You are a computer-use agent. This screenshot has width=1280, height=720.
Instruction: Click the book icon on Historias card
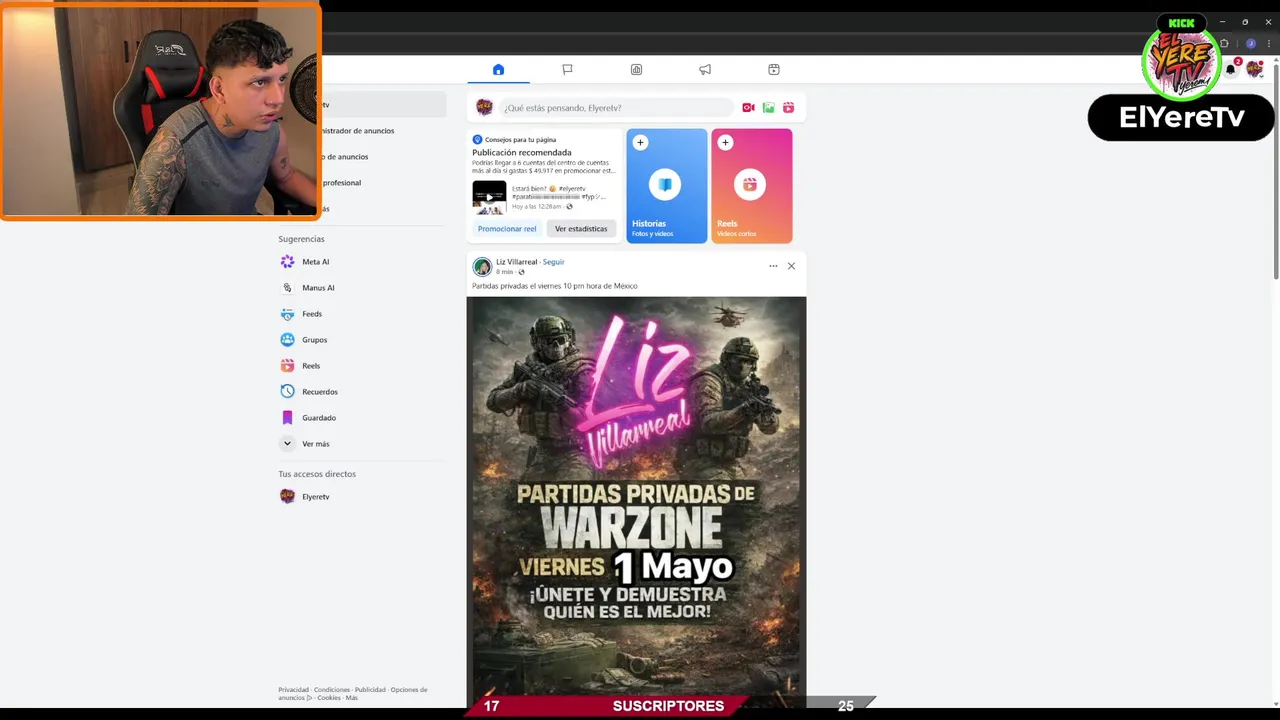point(665,184)
